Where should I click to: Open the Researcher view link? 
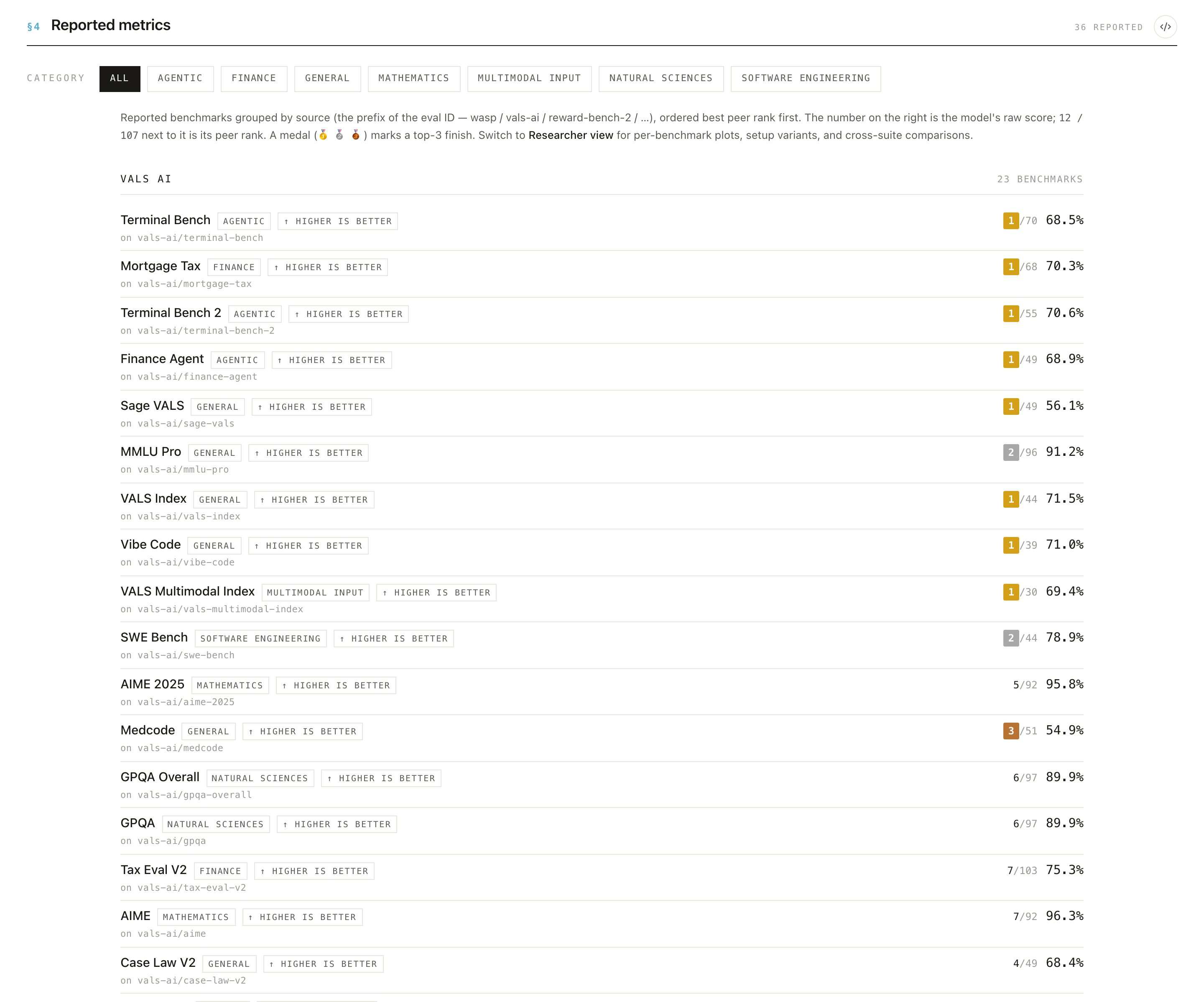pyautogui.click(x=571, y=135)
